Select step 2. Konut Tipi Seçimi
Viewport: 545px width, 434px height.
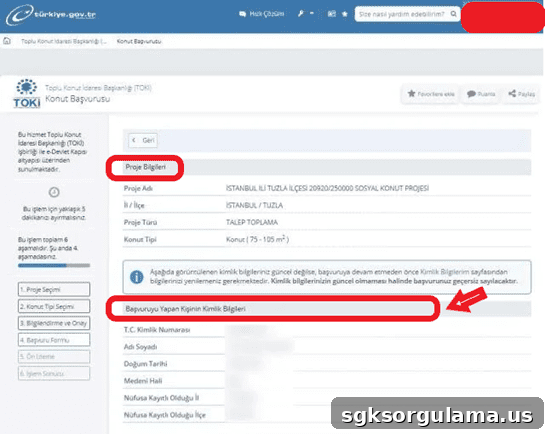54,306
